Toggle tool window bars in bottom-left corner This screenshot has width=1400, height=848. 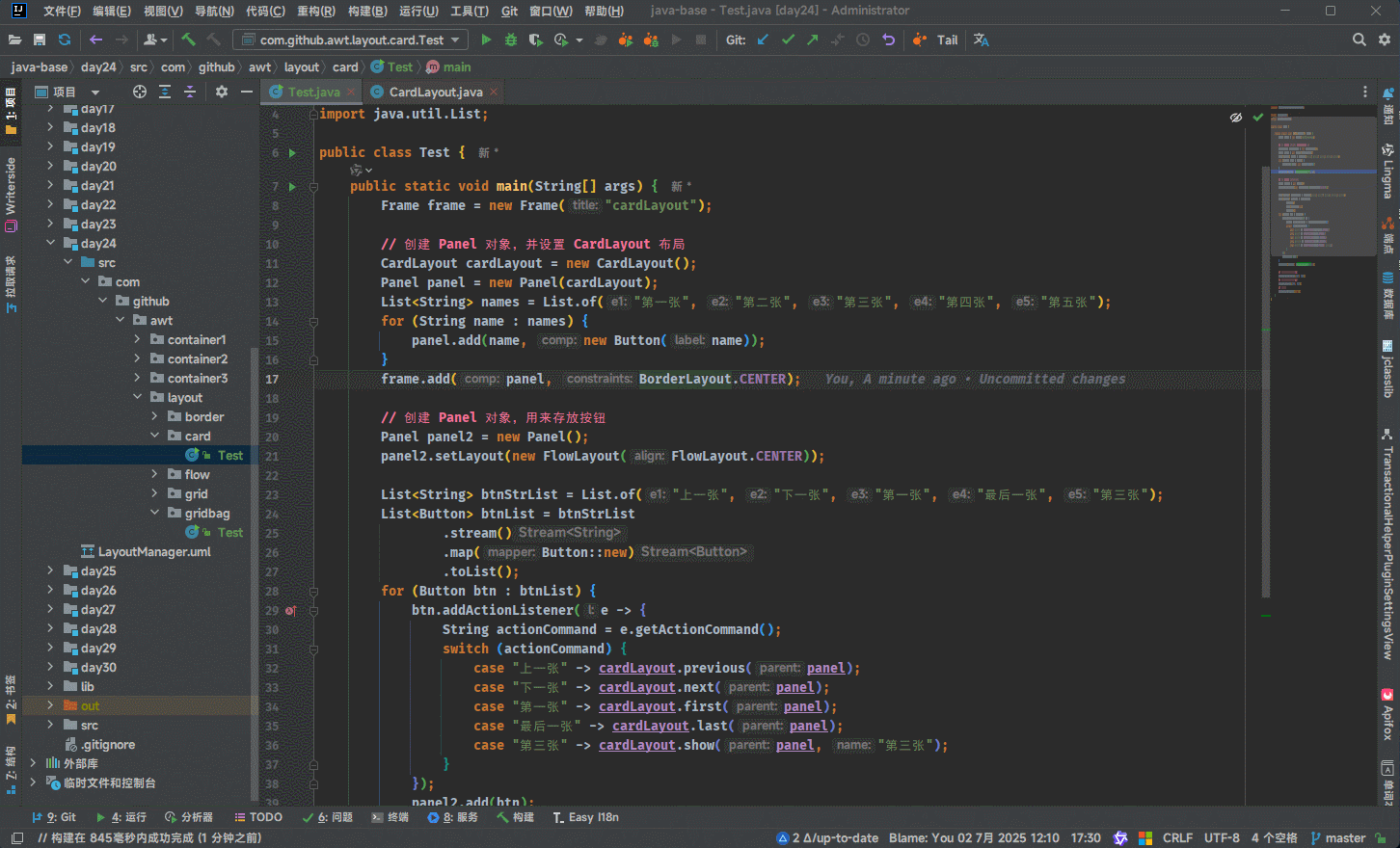point(16,838)
